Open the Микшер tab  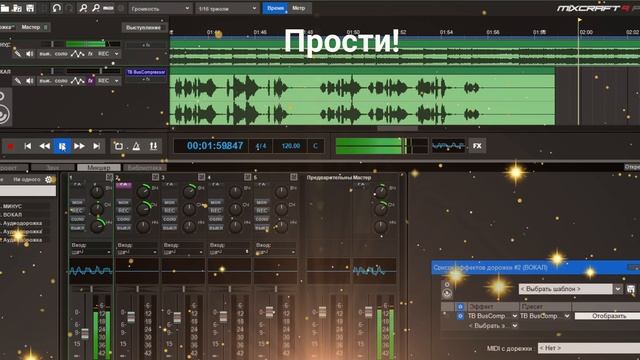click(x=99, y=168)
